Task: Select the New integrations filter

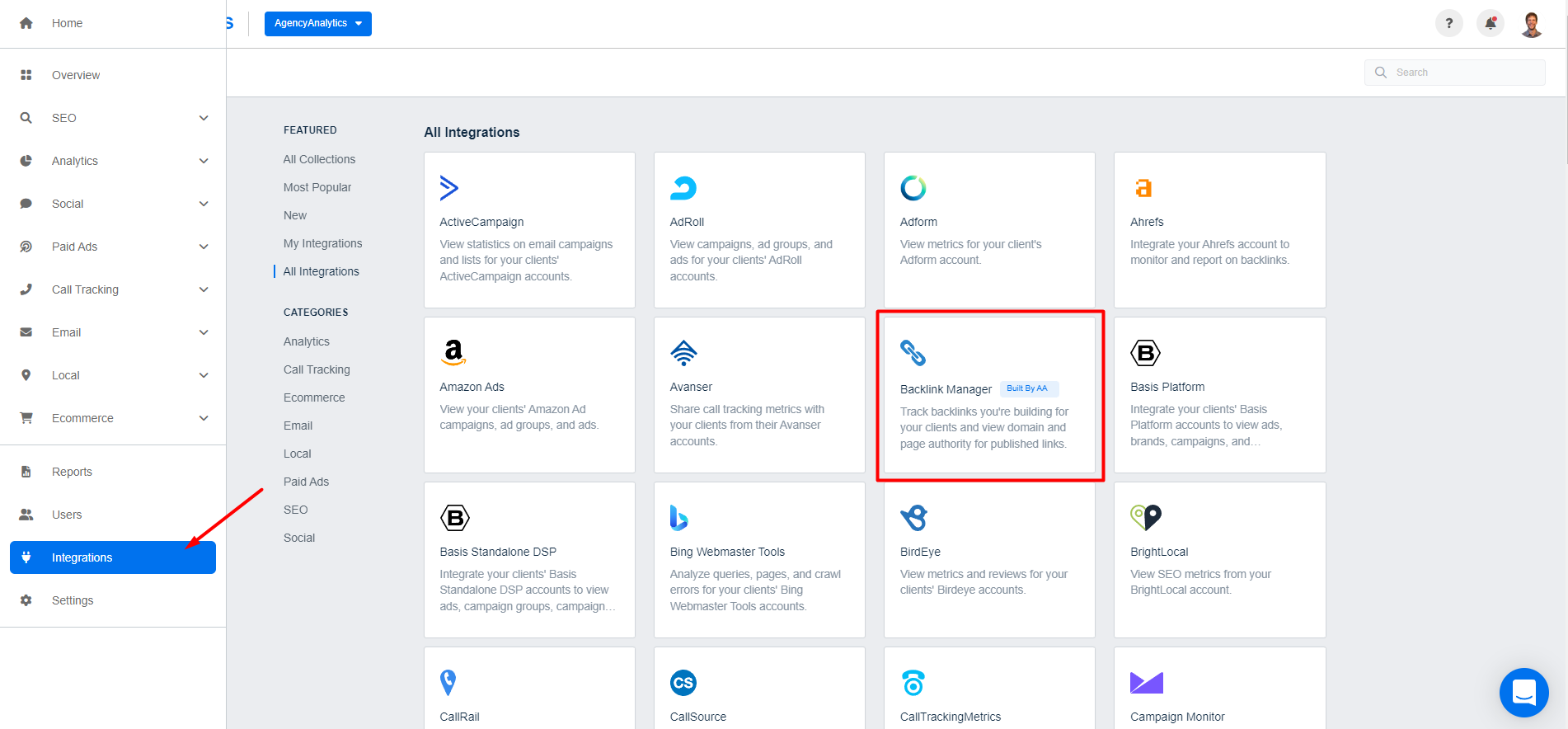Action: coord(295,215)
